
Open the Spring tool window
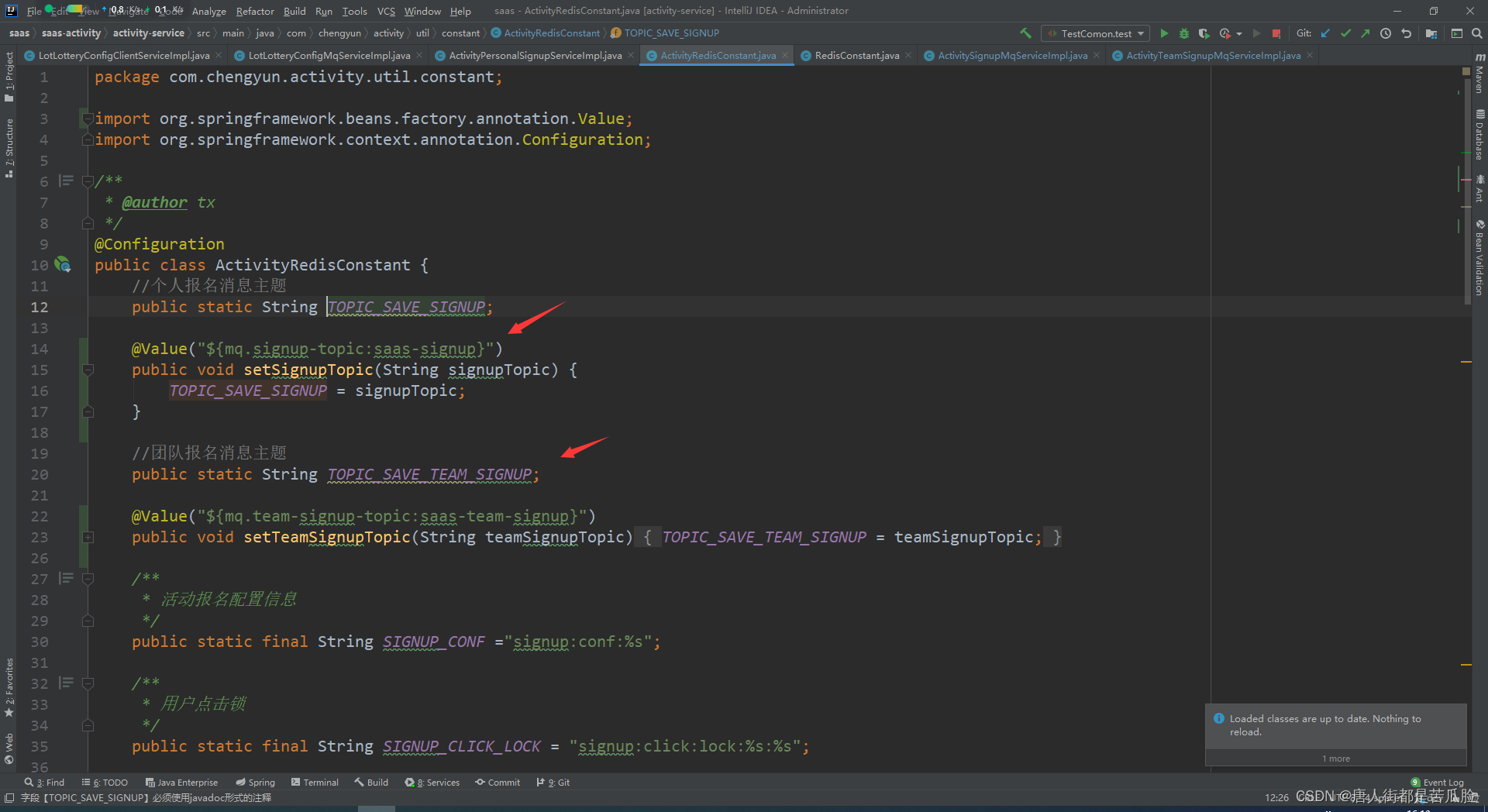256,783
